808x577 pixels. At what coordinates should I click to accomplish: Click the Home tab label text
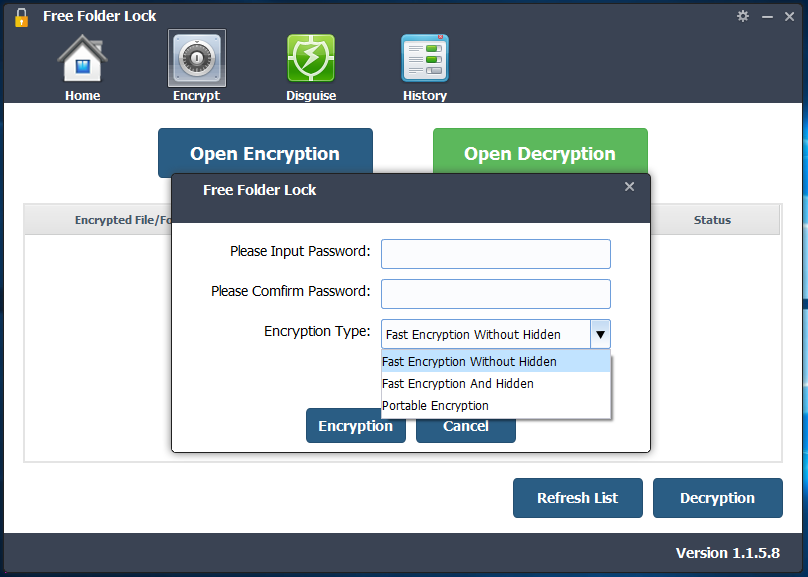click(x=82, y=95)
